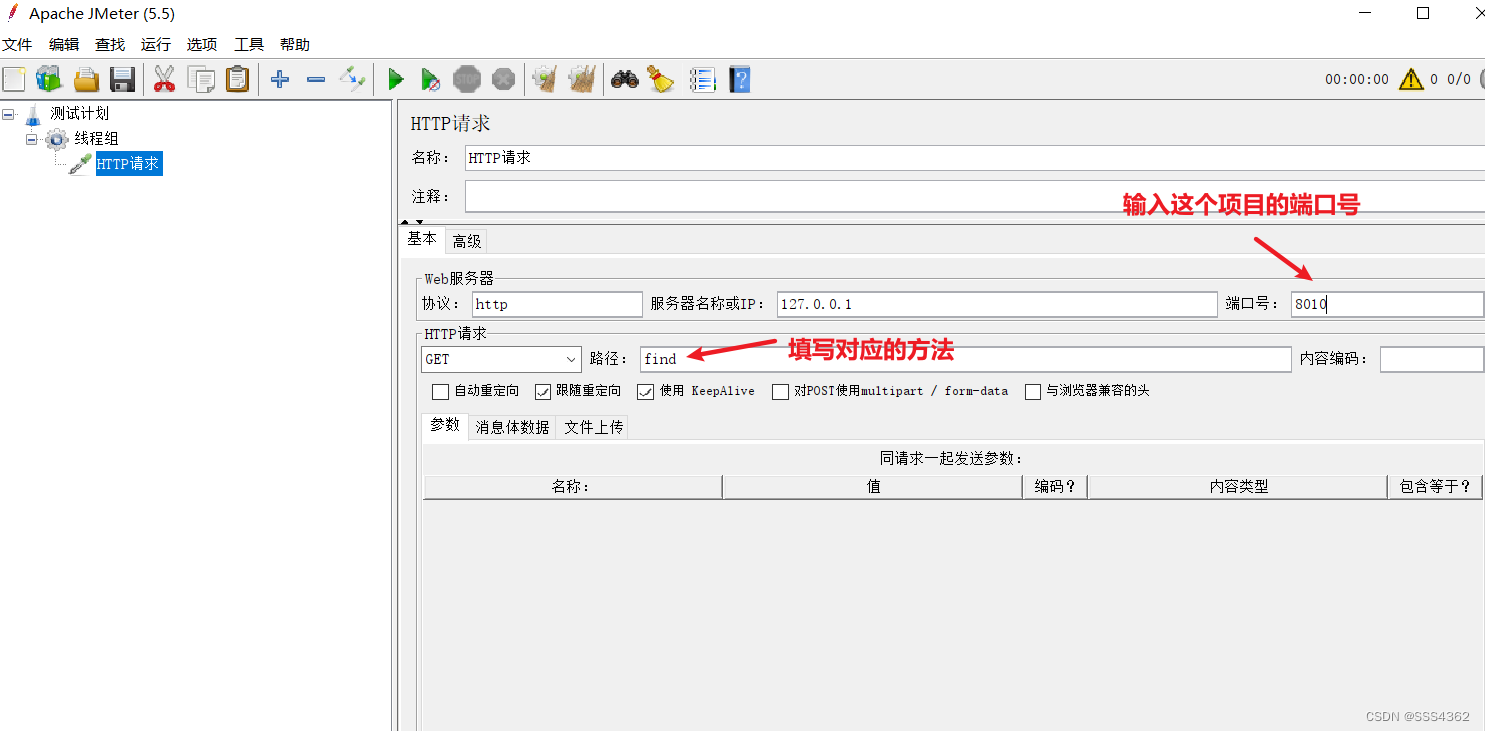
Task: Select the 消息体数据 tab
Action: click(513, 427)
